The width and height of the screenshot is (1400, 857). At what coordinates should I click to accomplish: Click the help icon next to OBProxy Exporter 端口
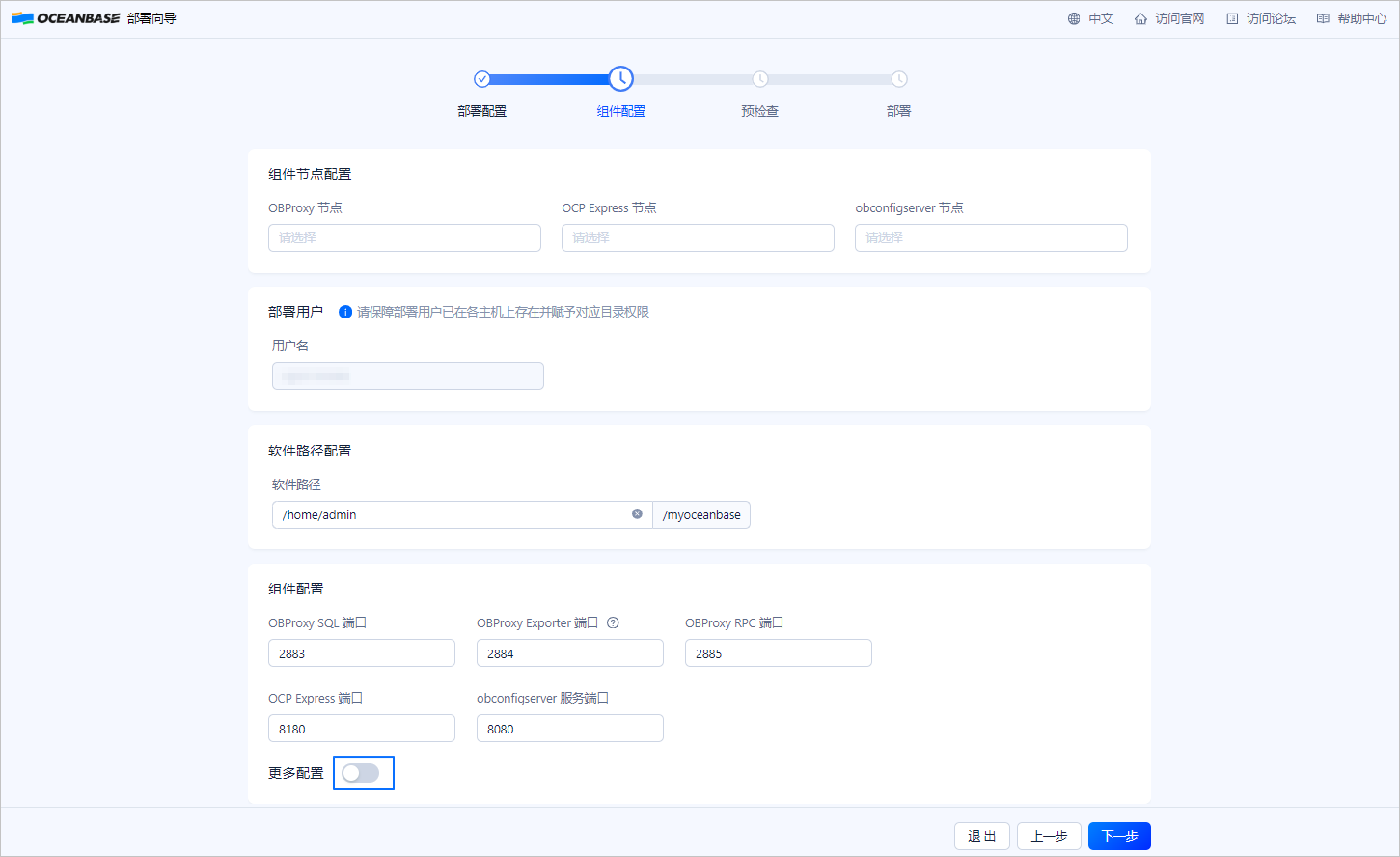(x=613, y=622)
